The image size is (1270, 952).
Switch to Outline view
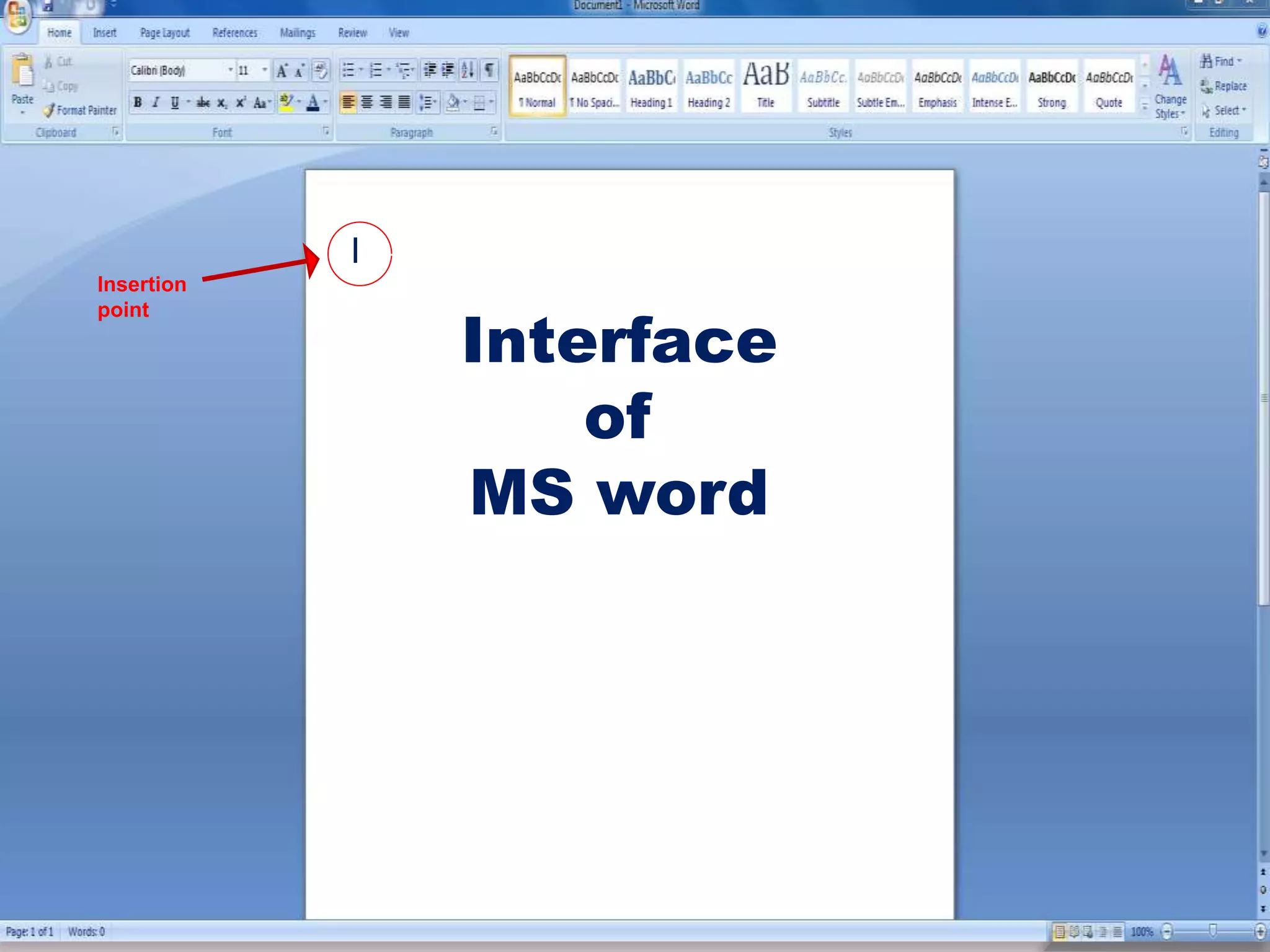[1103, 931]
